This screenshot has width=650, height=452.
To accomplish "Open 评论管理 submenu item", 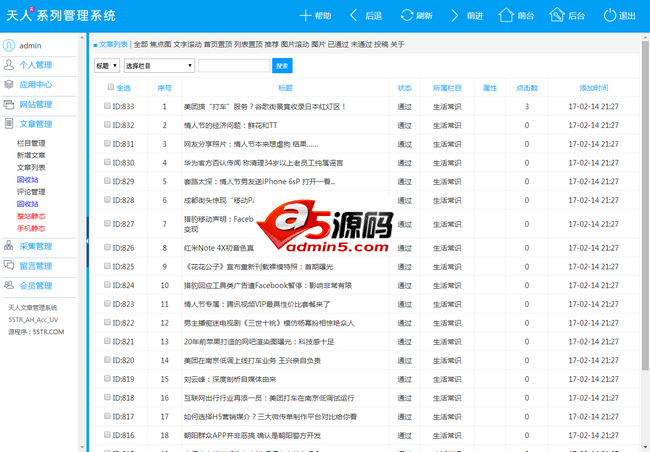I will 31,192.
